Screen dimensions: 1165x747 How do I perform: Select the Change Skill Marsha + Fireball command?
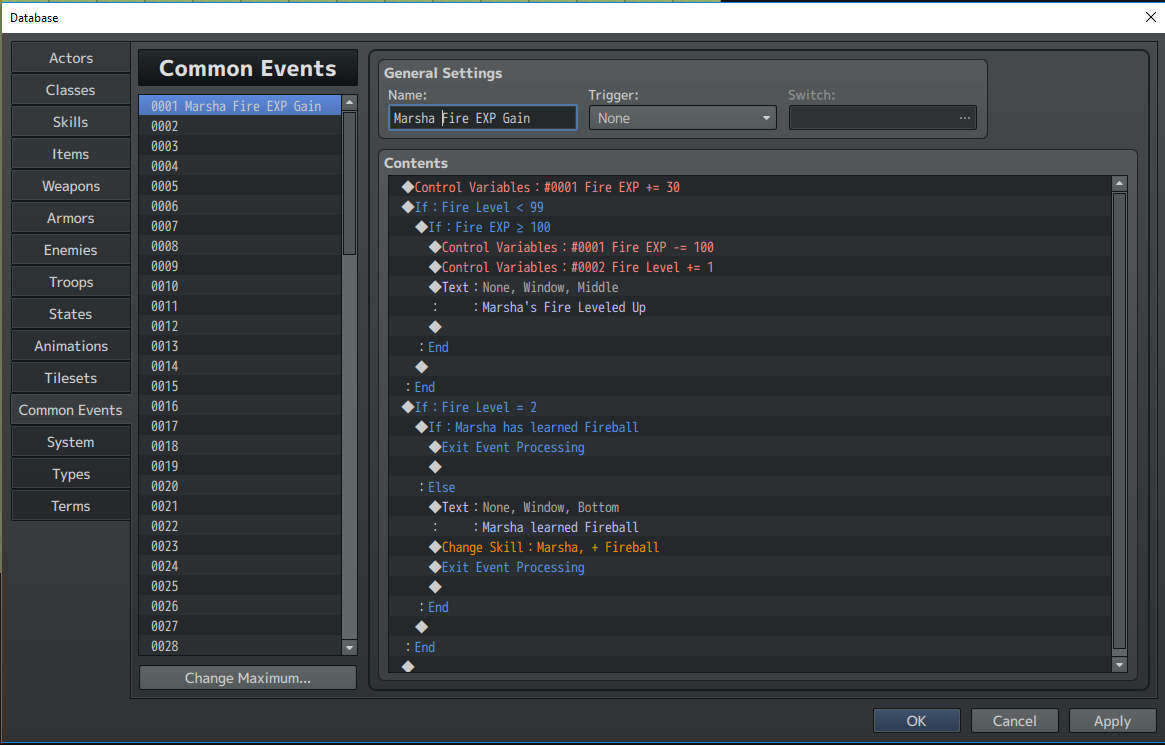(x=550, y=548)
